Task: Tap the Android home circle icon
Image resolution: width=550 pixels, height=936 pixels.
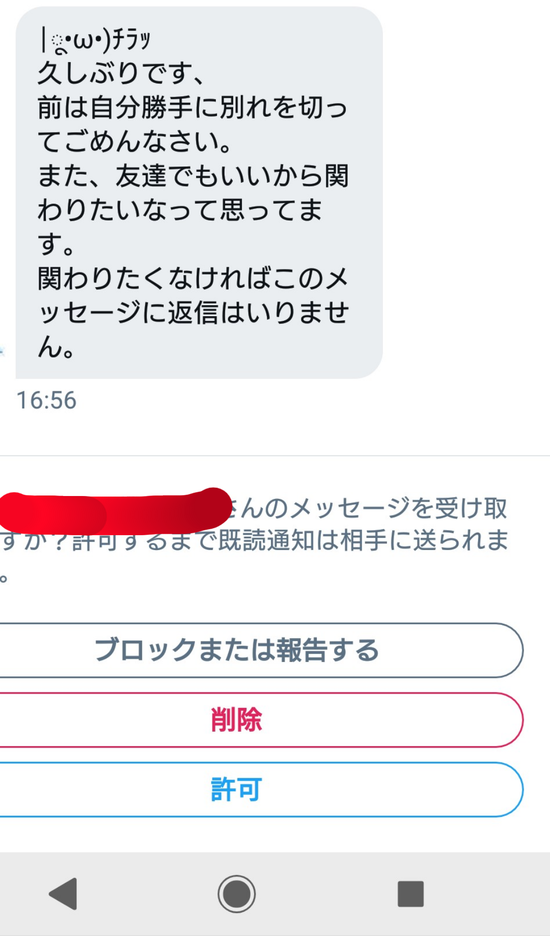Action: (x=236, y=894)
